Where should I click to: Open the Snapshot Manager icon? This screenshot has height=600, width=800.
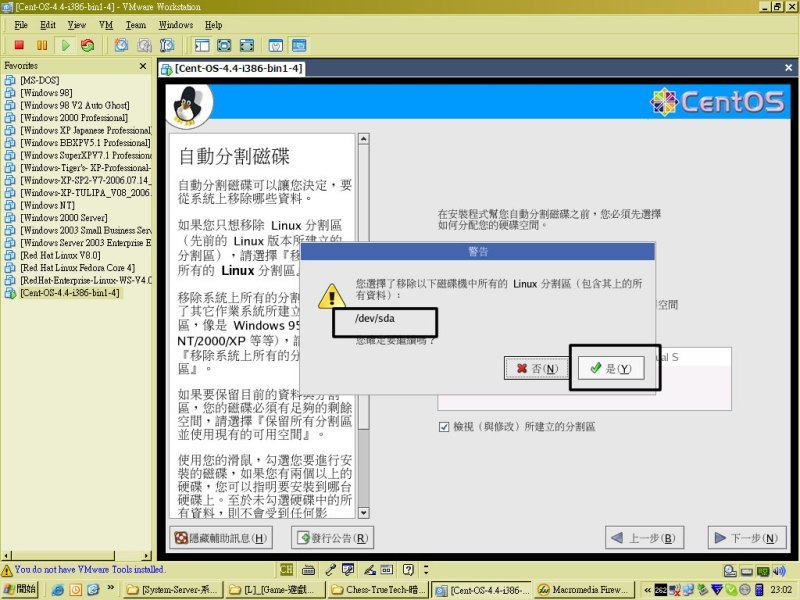tap(167, 45)
